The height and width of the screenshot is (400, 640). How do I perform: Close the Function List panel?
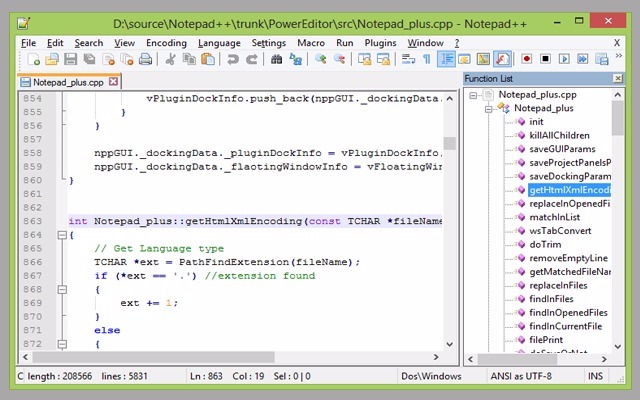[x=618, y=78]
